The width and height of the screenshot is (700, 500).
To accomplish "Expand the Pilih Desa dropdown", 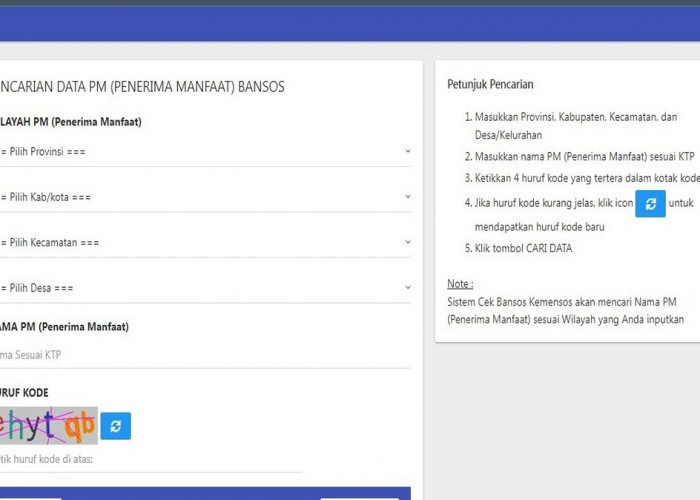I will point(205,288).
